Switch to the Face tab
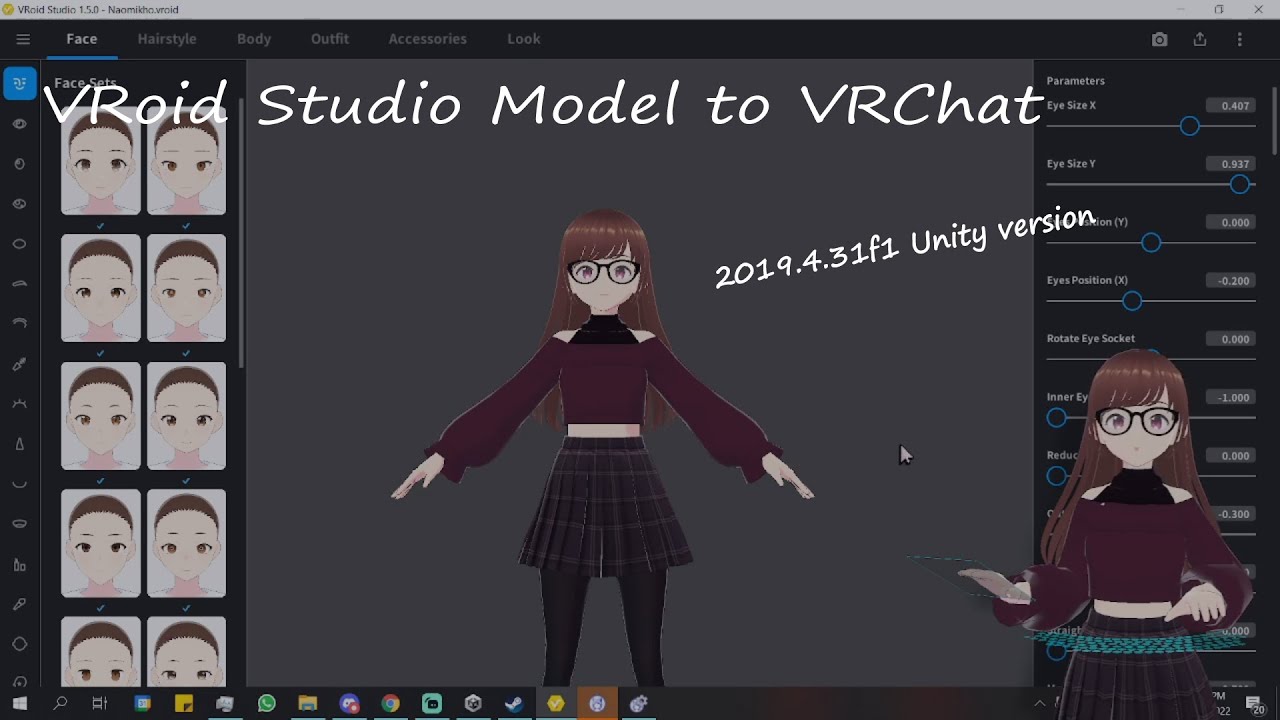The width and height of the screenshot is (1280, 720). tap(82, 39)
